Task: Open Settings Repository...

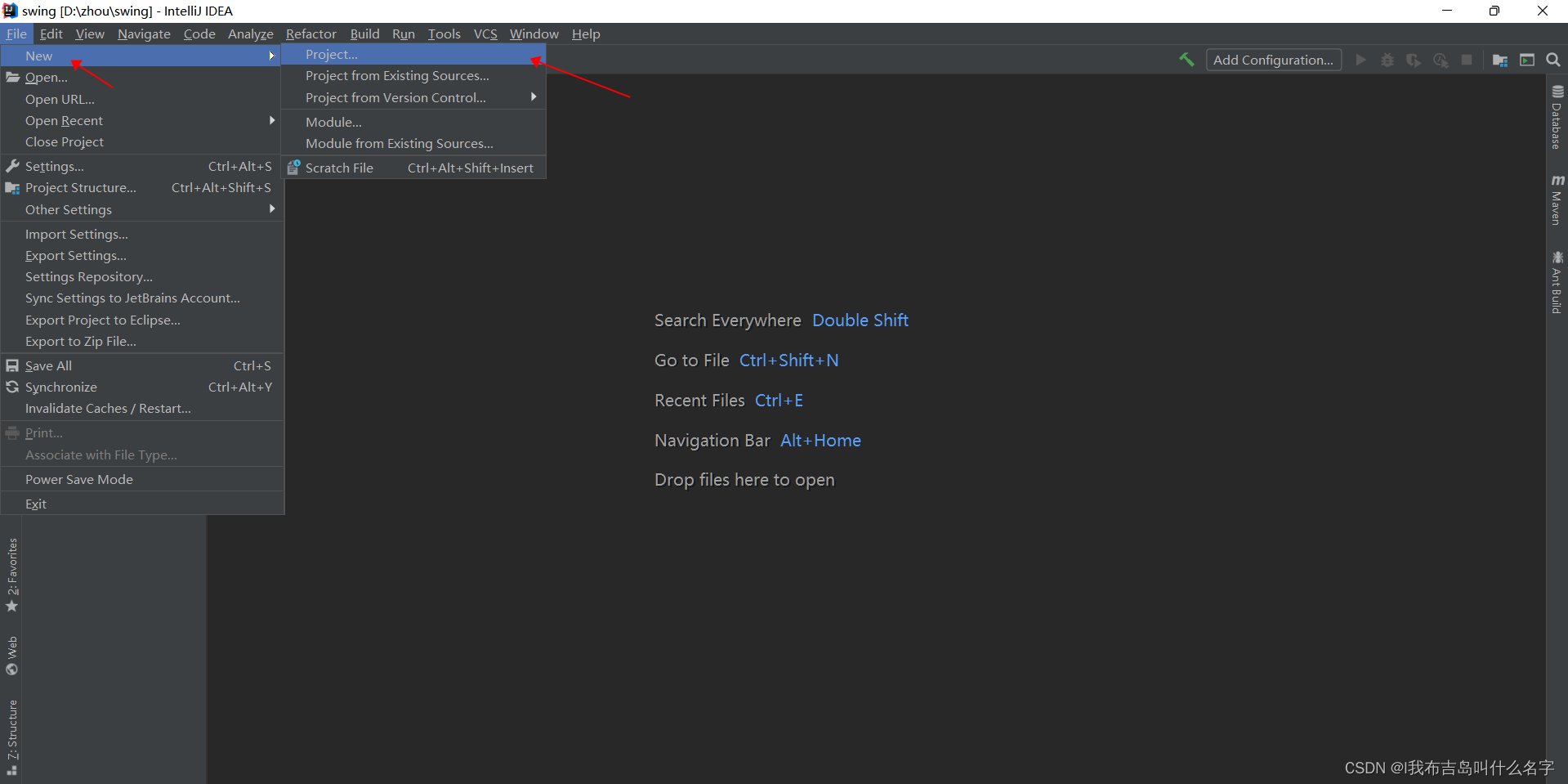Action: tap(142, 276)
